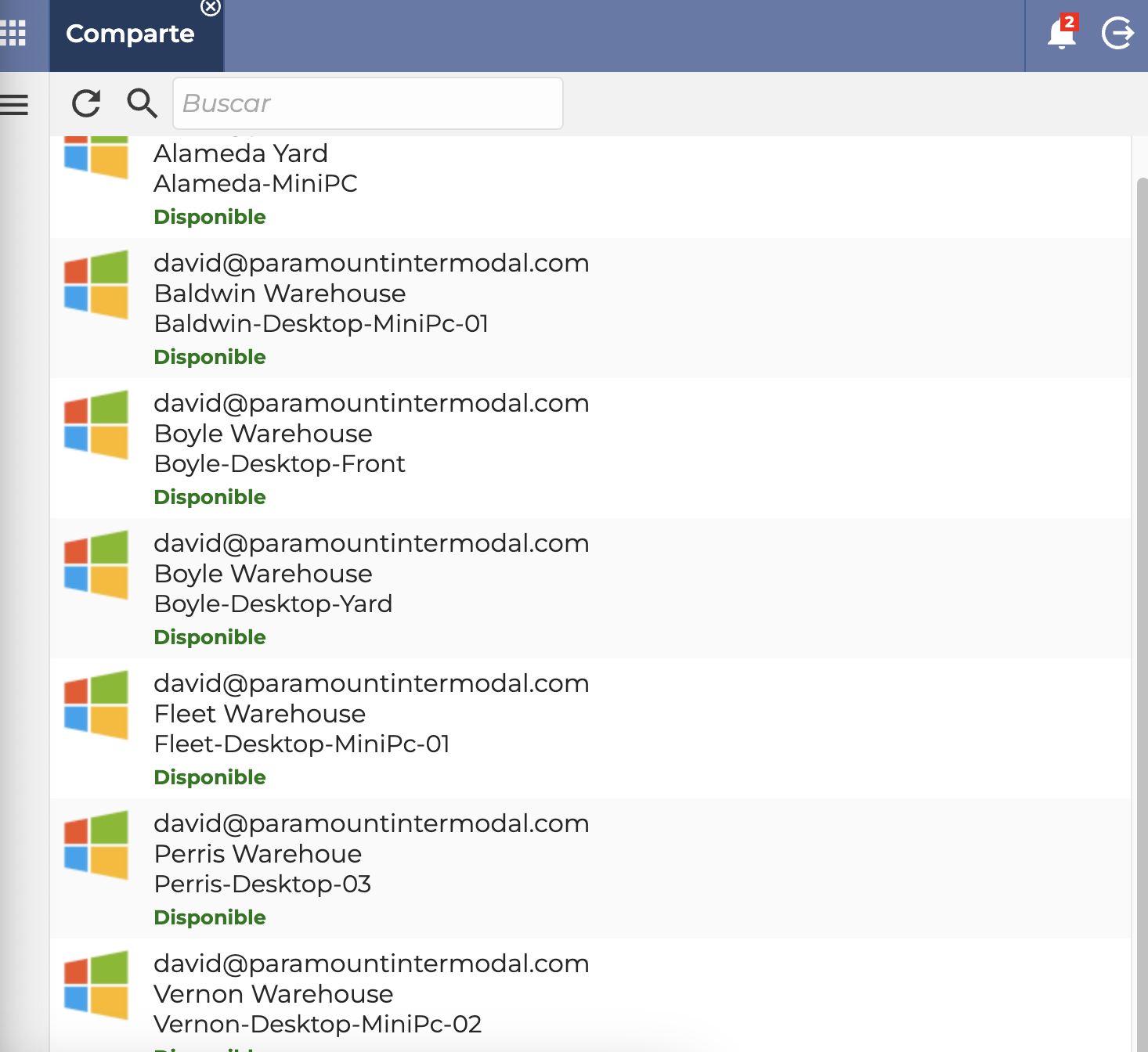The width and height of the screenshot is (1148, 1052).
Task: Click the logout icon
Action: pos(1117,33)
